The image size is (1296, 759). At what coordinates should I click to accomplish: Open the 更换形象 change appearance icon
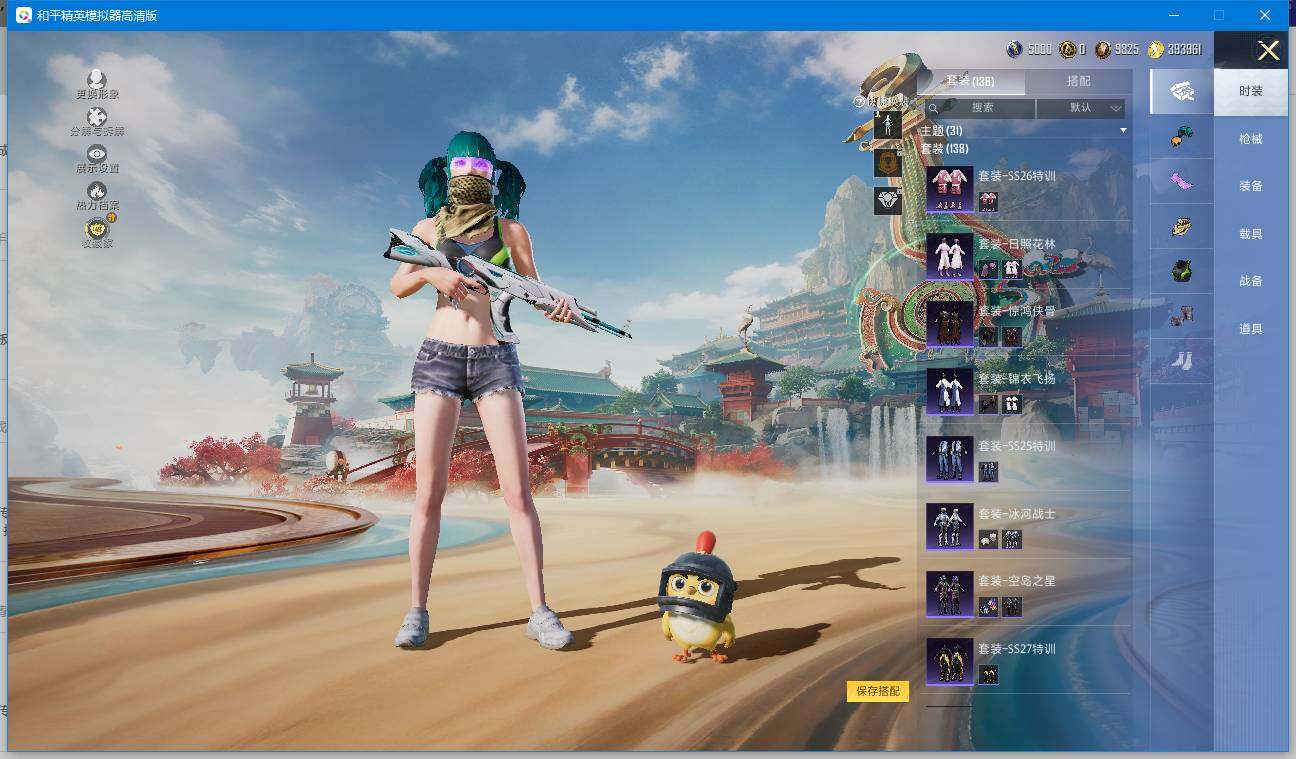pyautogui.click(x=97, y=78)
